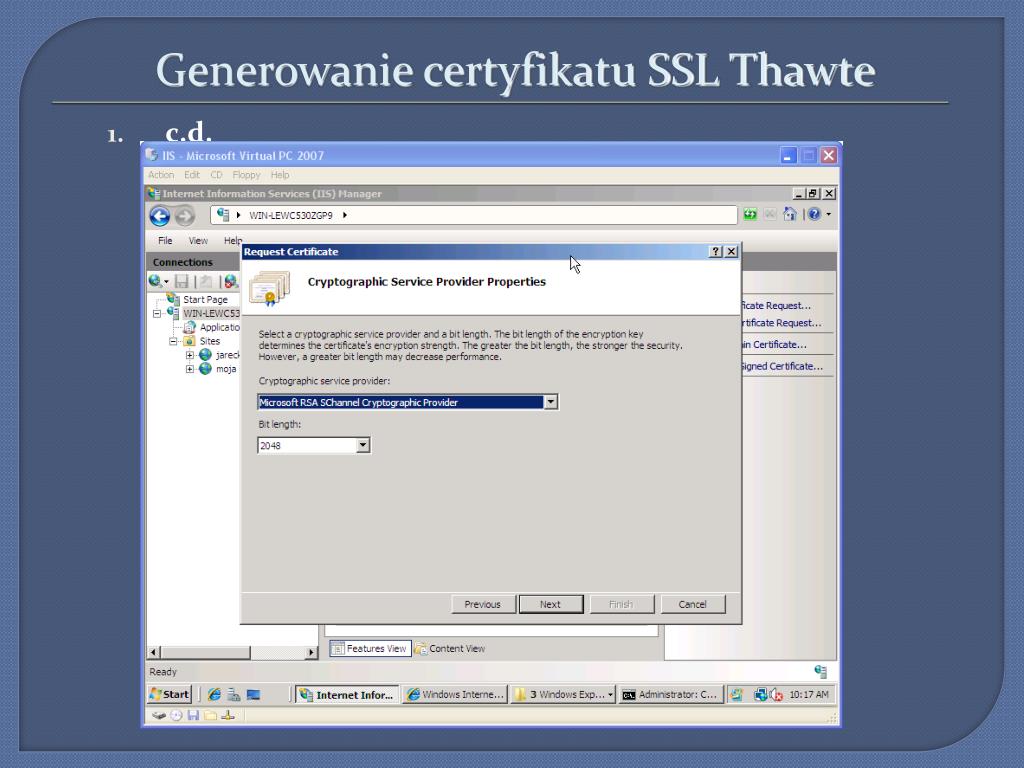Click the Virtual PC floppy status icon

(x=193, y=715)
